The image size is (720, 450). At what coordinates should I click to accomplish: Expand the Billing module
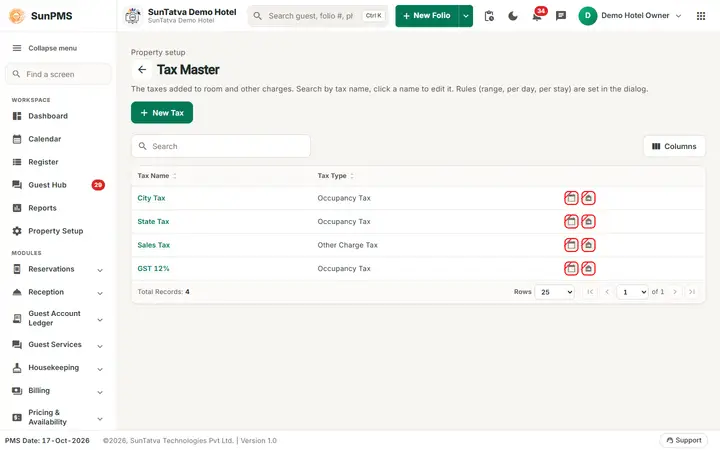(58, 391)
